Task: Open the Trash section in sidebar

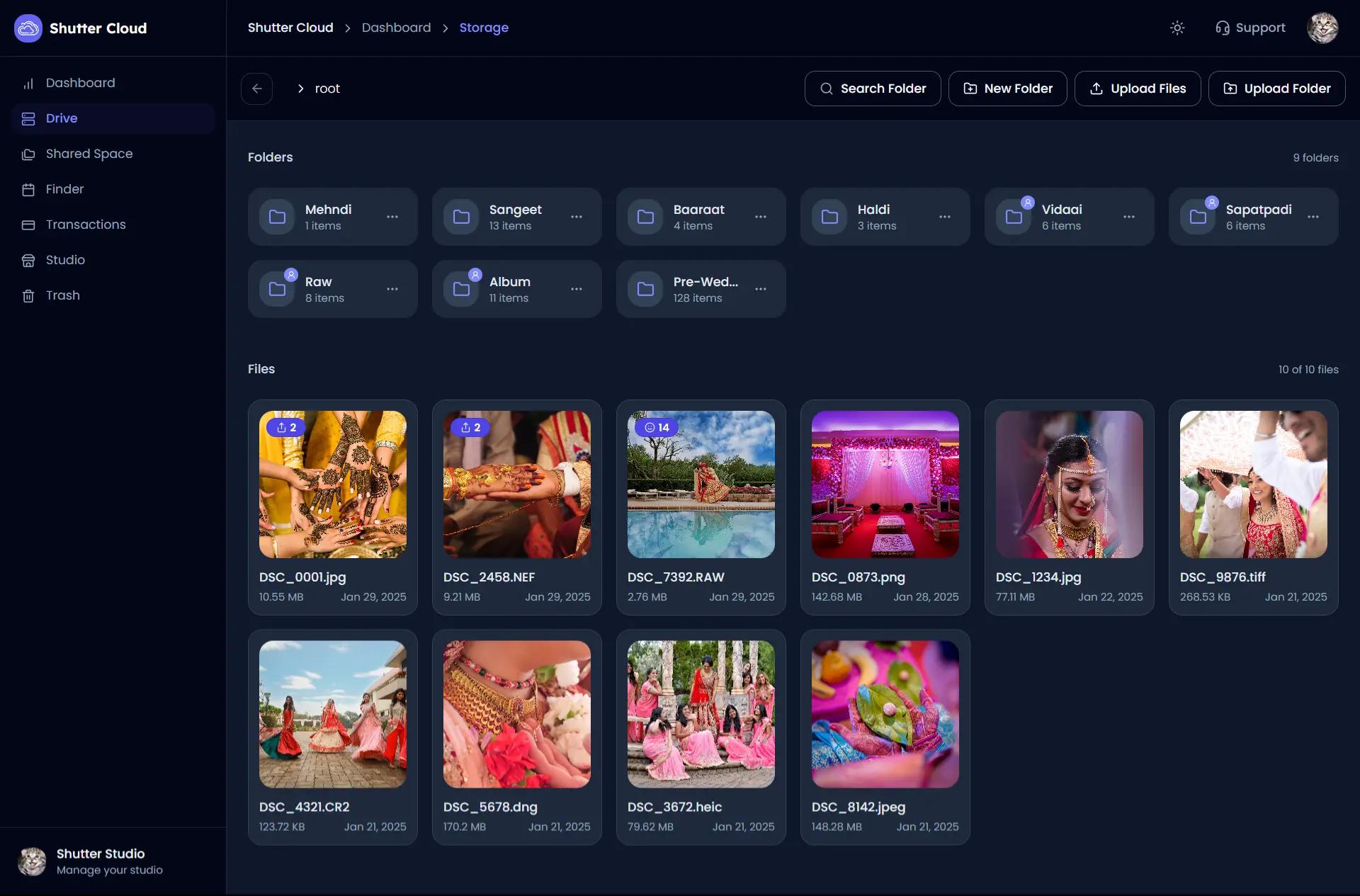Action: [62, 295]
